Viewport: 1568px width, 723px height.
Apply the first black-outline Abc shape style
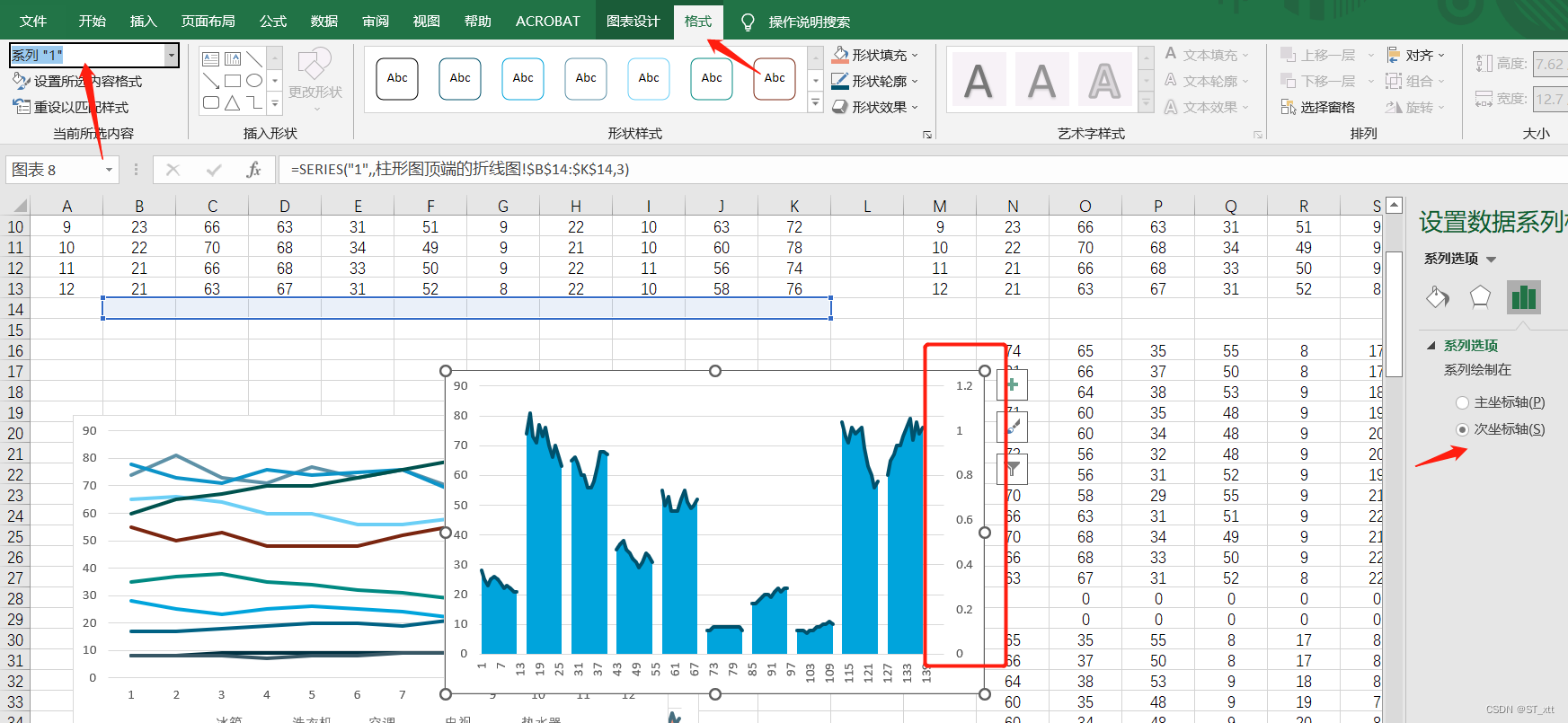tap(397, 78)
